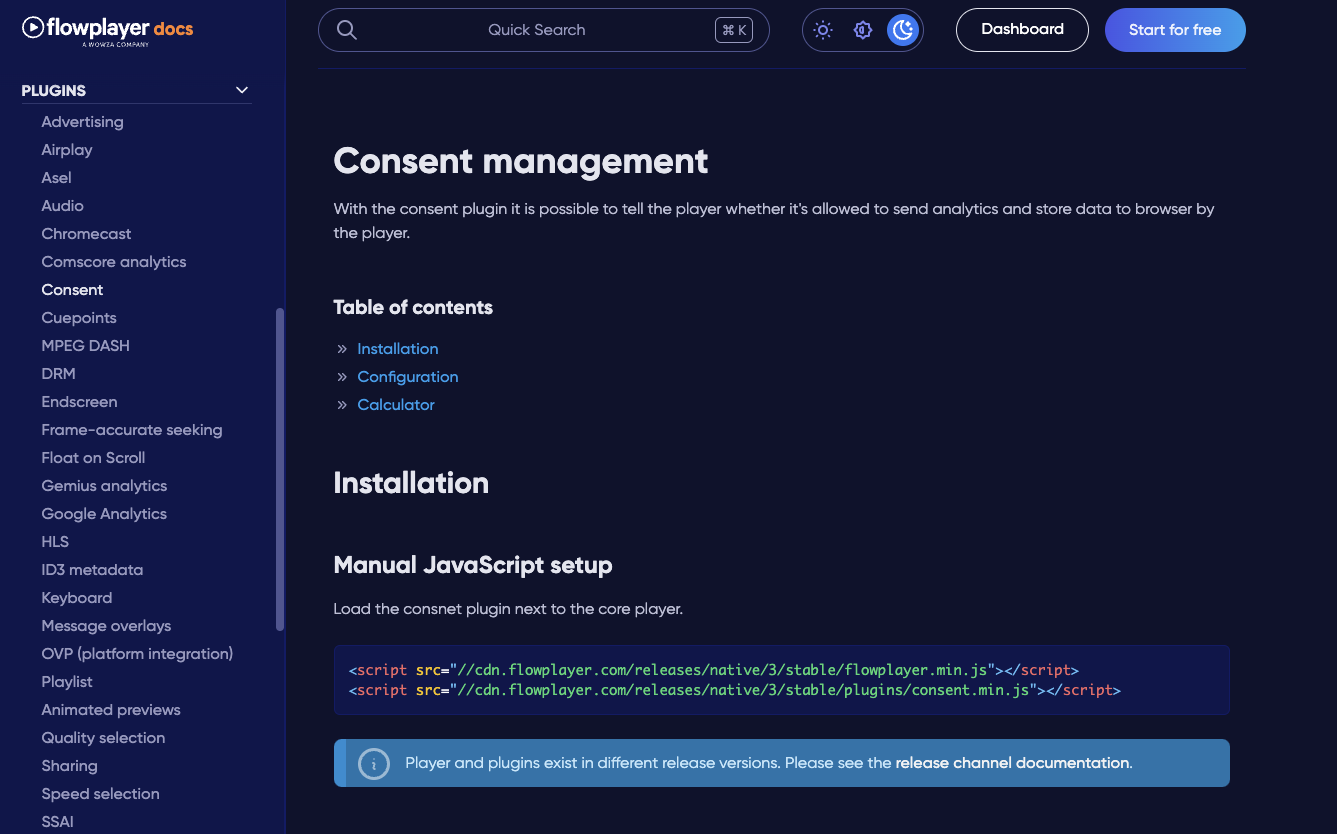Image resolution: width=1337 pixels, height=834 pixels.
Task: Click the Flowplayer docs logo
Action: coord(108,30)
